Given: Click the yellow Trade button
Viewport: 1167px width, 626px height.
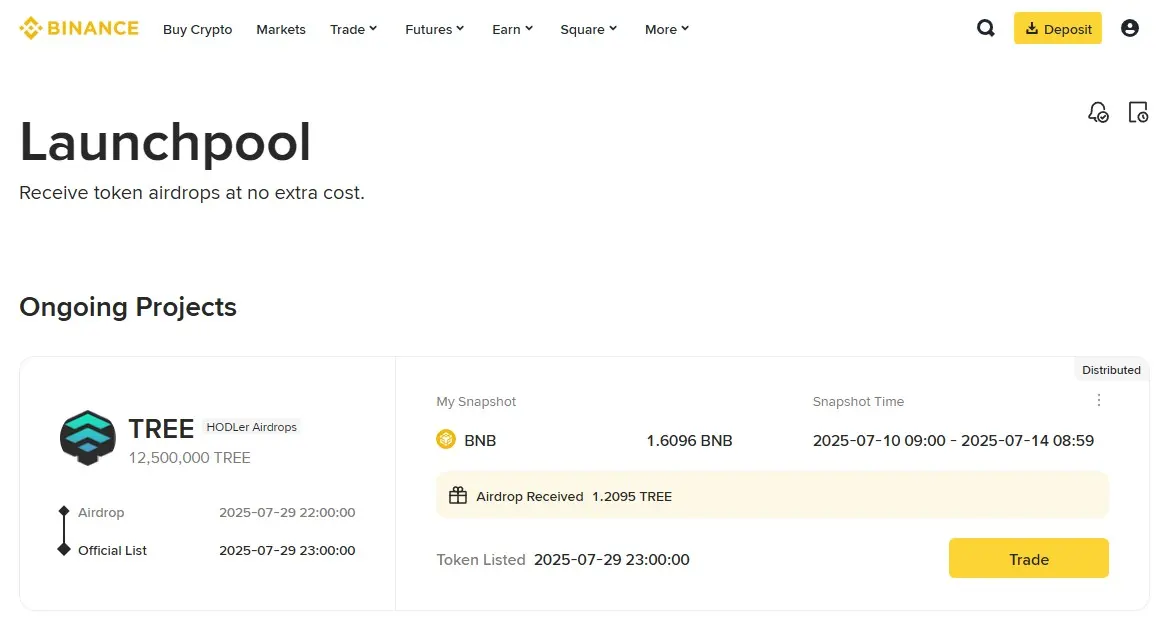Looking at the screenshot, I should click(1029, 558).
